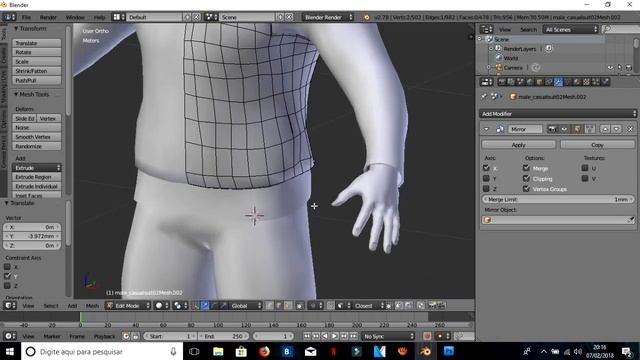Enable the V textures checkbox
640x360 pixels.
[x=585, y=178]
